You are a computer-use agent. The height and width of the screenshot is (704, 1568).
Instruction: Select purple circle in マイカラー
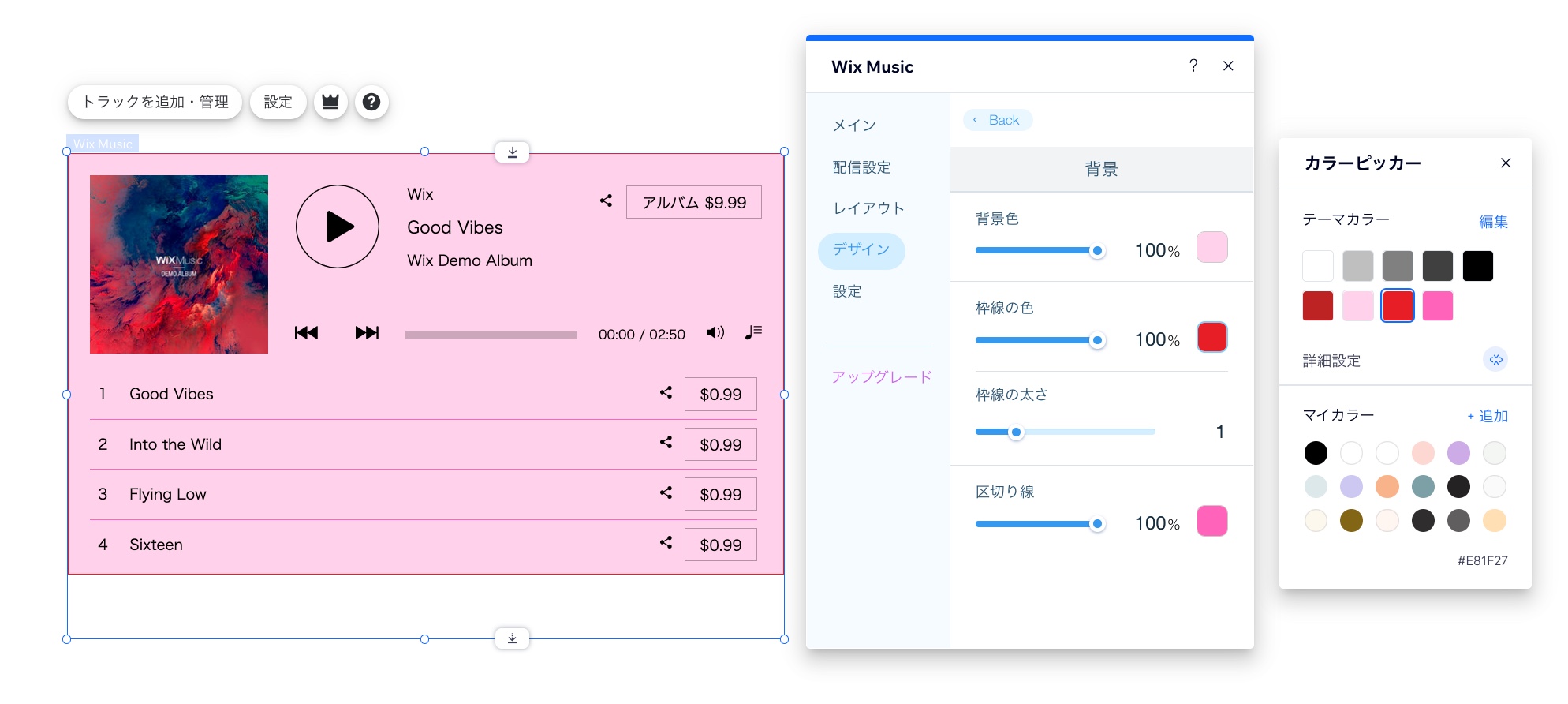coord(1458,453)
